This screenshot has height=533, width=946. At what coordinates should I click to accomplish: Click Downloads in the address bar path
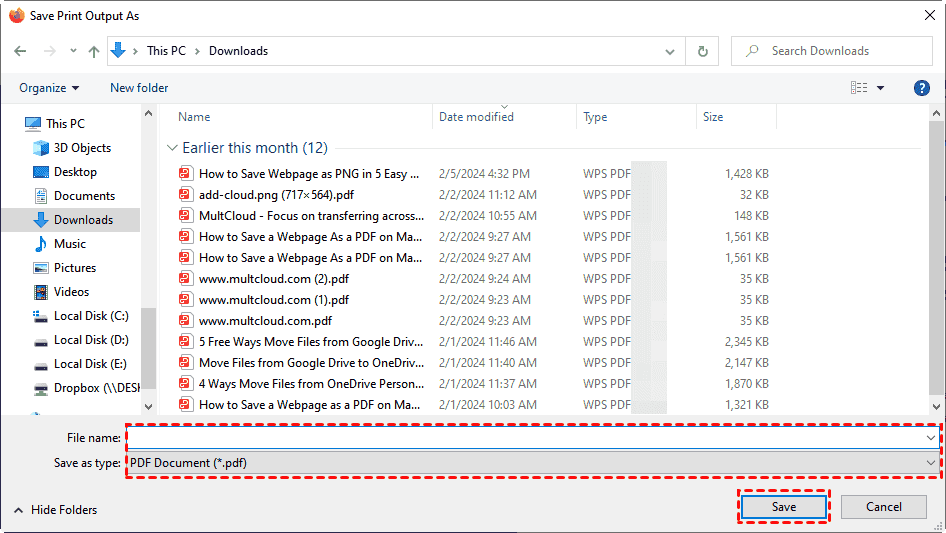coord(238,51)
